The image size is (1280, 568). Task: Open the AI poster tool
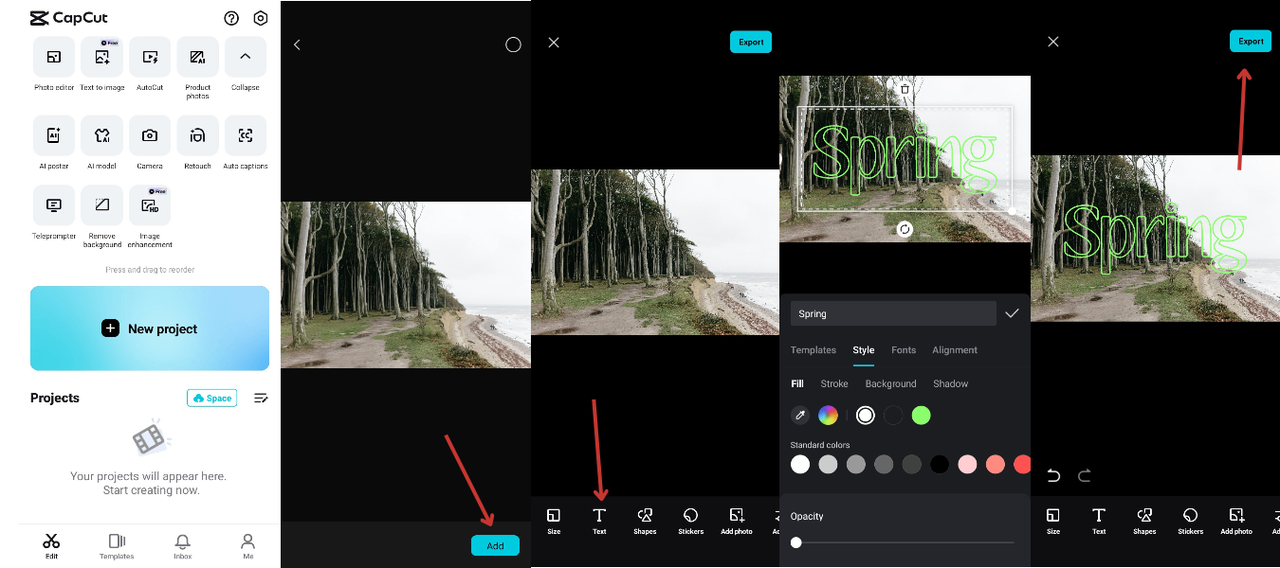click(54, 135)
